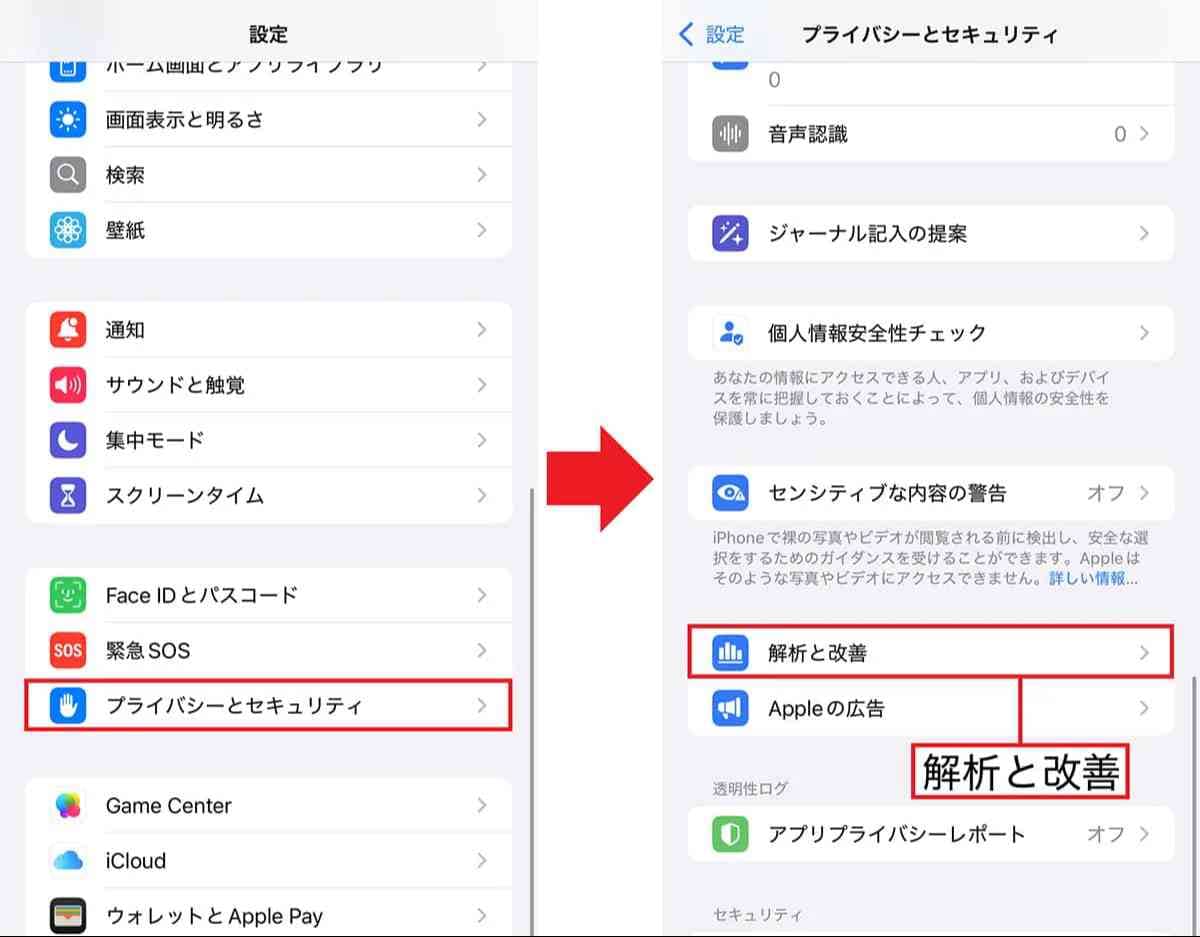This screenshot has width=1200, height=937.
Task: Tap the Appleの広告 megaphone icon
Action: click(x=730, y=708)
